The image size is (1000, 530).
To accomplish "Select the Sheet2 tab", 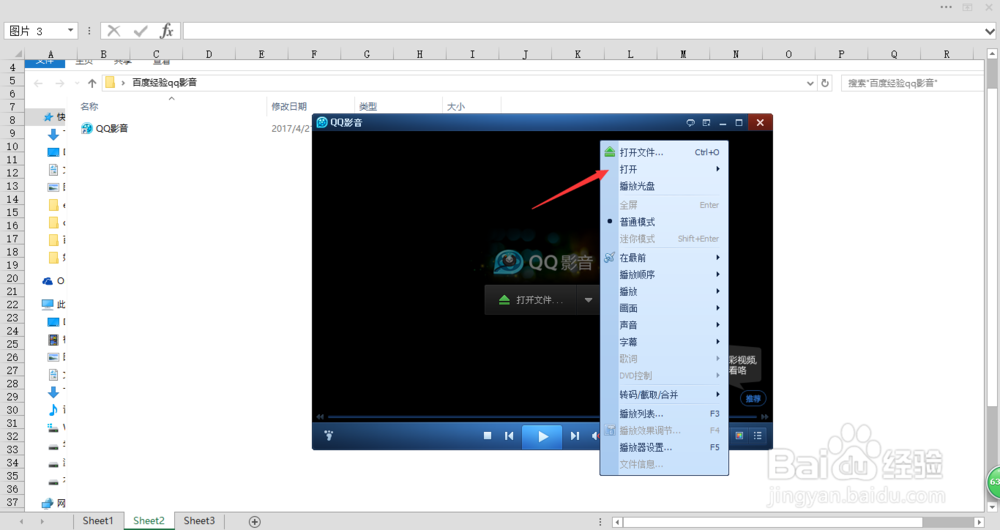I will (149, 521).
